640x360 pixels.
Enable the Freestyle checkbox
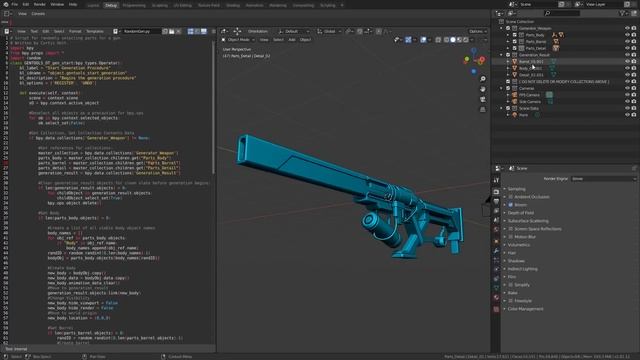click(x=511, y=301)
